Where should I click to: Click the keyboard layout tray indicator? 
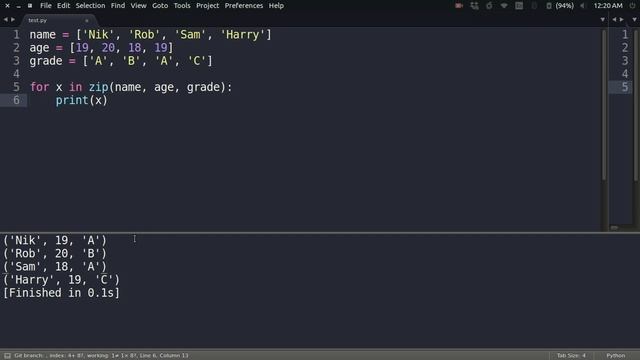519,6
